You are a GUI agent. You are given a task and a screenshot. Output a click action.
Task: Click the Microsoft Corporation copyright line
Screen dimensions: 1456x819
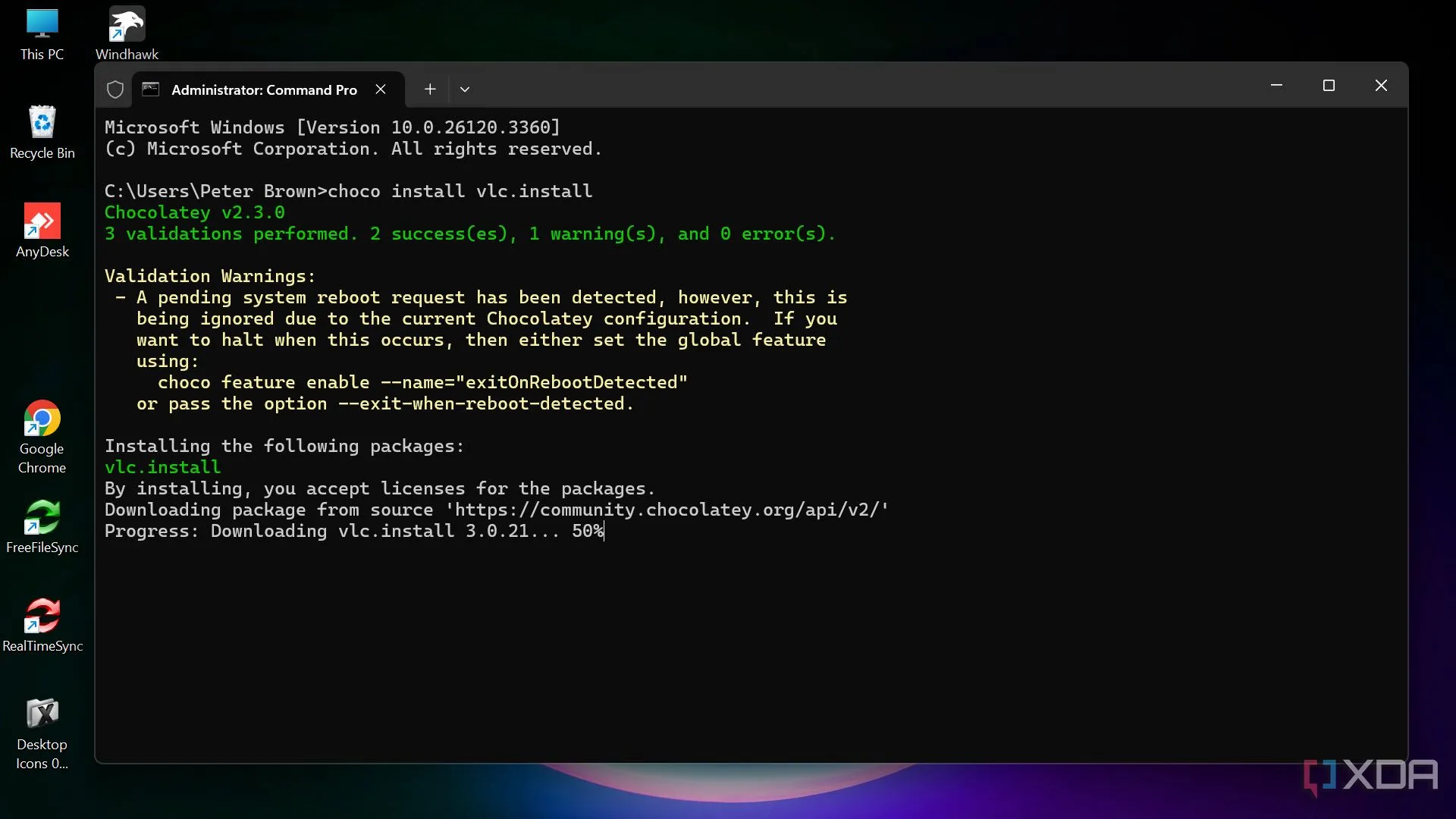pyautogui.click(x=353, y=149)
